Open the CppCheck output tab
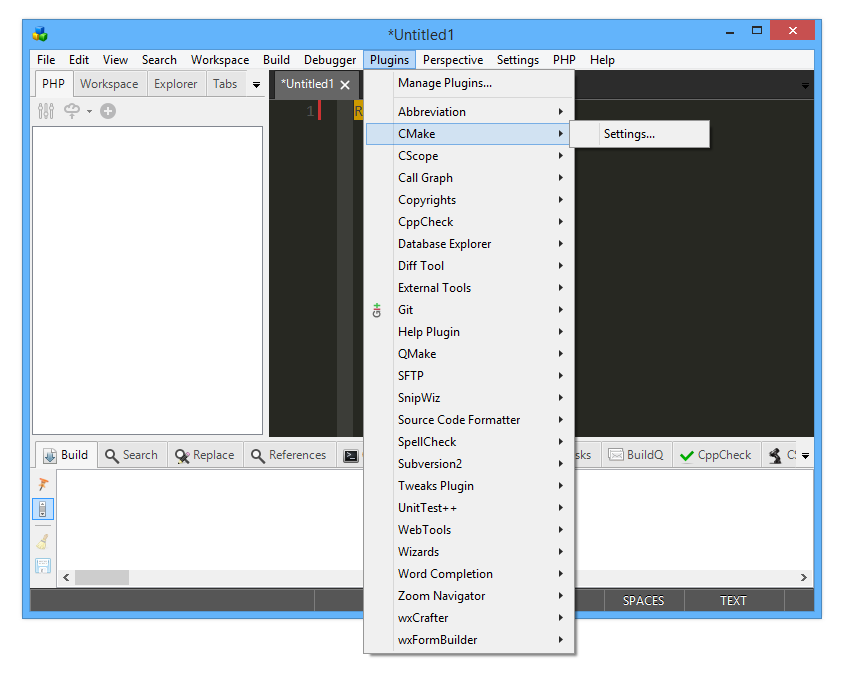This screenshot has width=851, height=686. click(715, 455)
